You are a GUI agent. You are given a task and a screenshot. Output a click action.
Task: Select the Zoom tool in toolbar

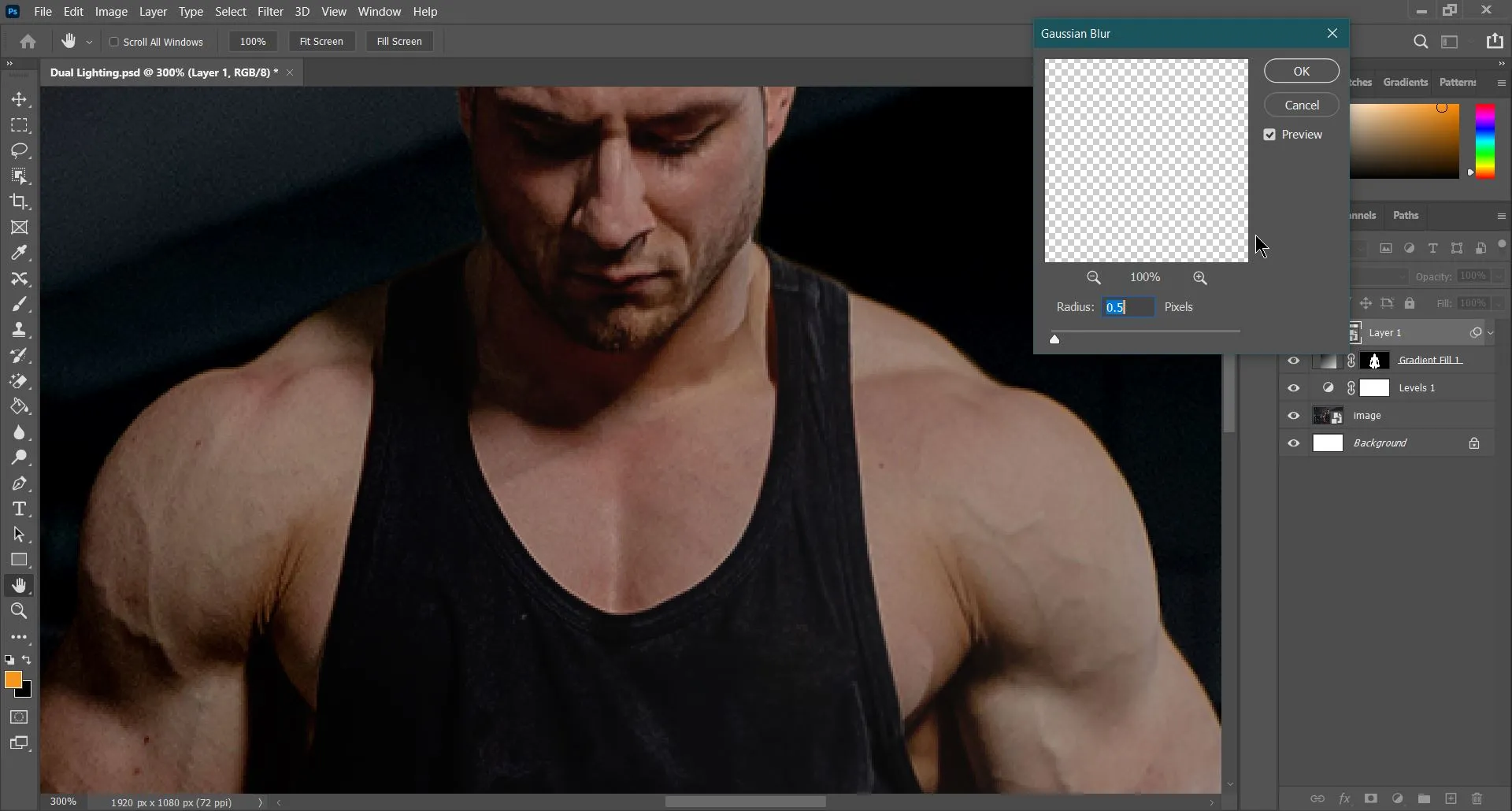point(20,612)
